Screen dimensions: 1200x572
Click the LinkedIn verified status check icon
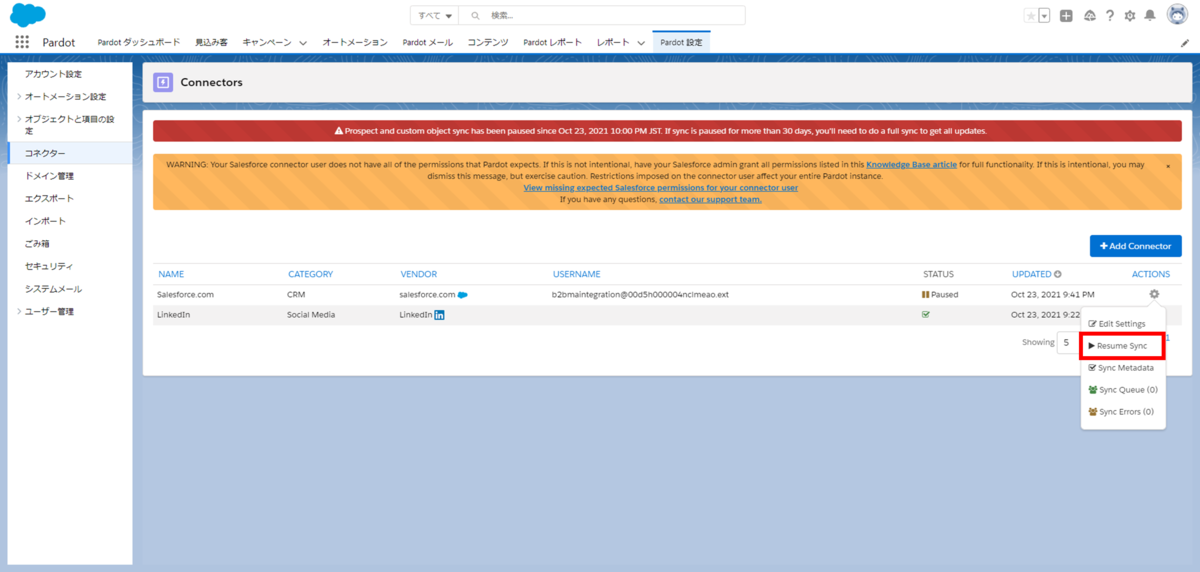(x=926, y=314)
